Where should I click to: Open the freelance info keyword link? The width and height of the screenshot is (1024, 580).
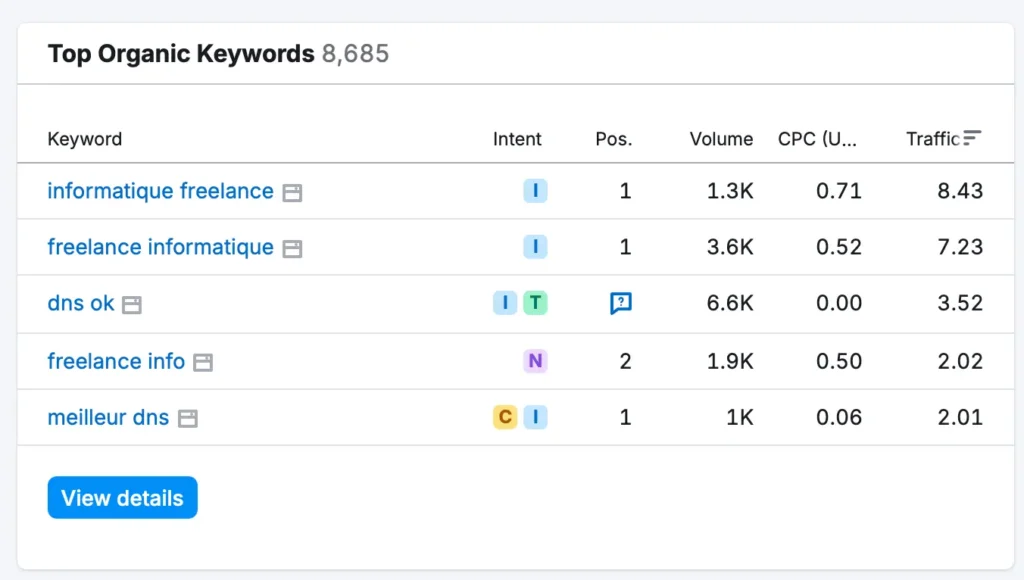pyautogui.click(x=116, y=361)
